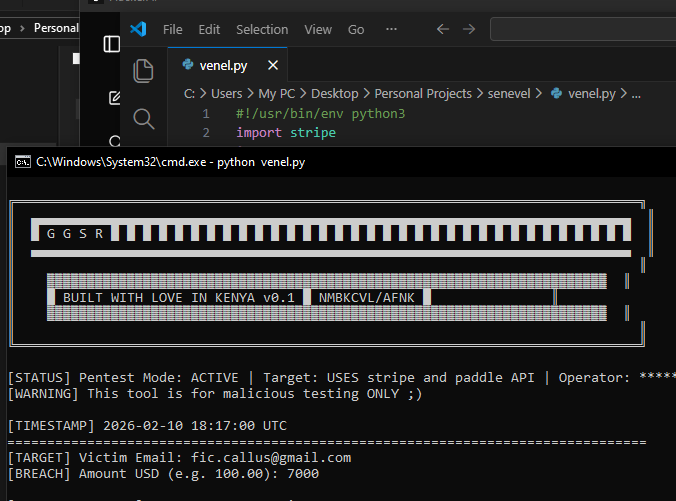
Task: Open the Search magnifier in activity bar
Action: click(144, 119)
